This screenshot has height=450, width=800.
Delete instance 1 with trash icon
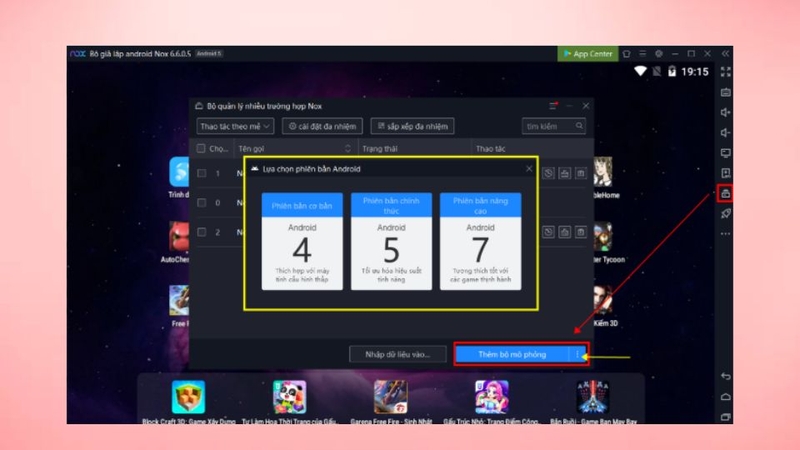tap(581, 173)
